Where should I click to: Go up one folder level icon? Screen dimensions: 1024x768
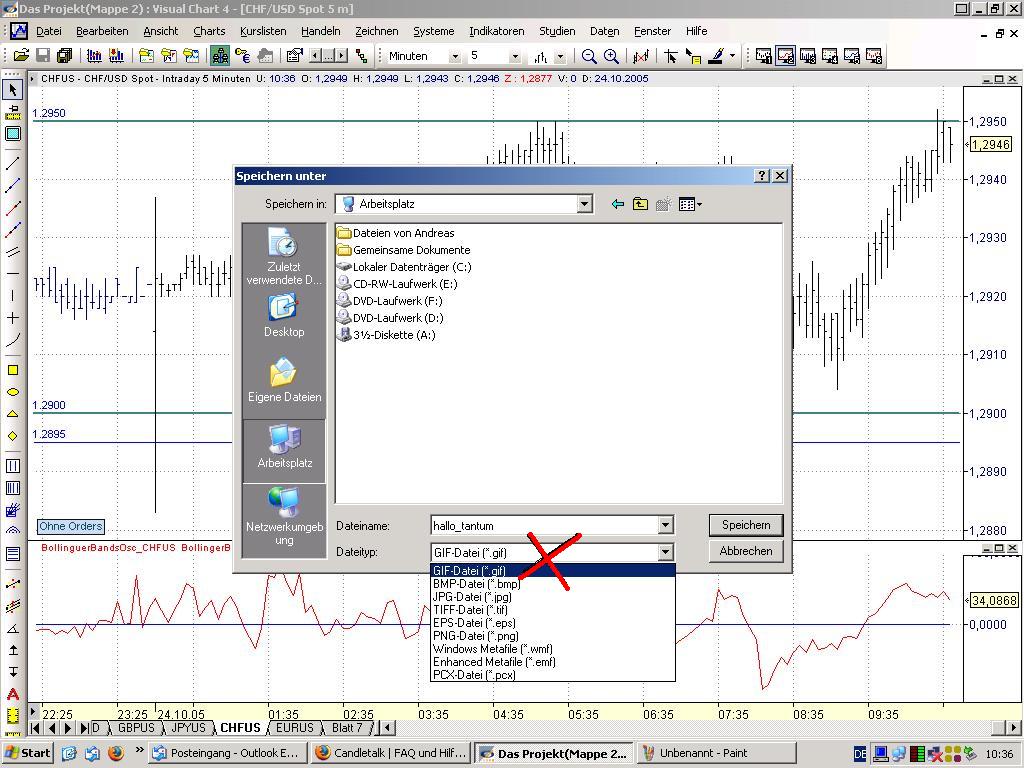(x=640, y=204)
